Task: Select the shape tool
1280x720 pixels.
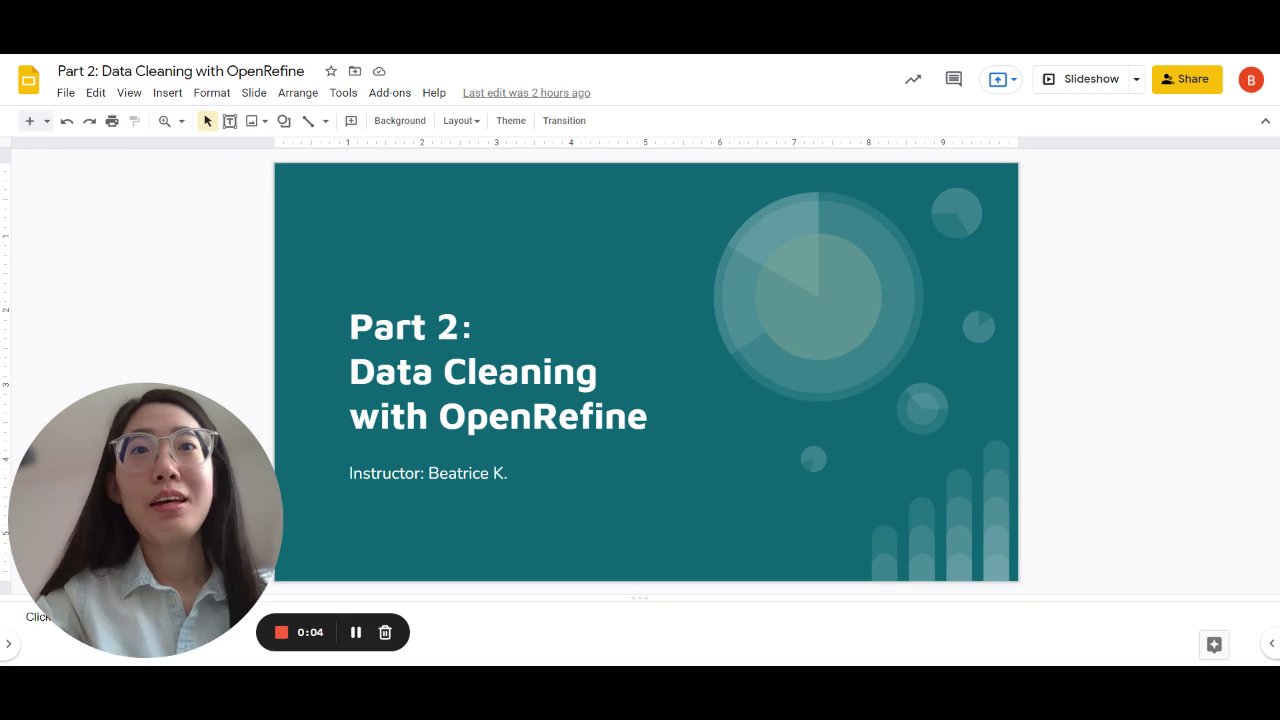Action: [x=284, y=121]
